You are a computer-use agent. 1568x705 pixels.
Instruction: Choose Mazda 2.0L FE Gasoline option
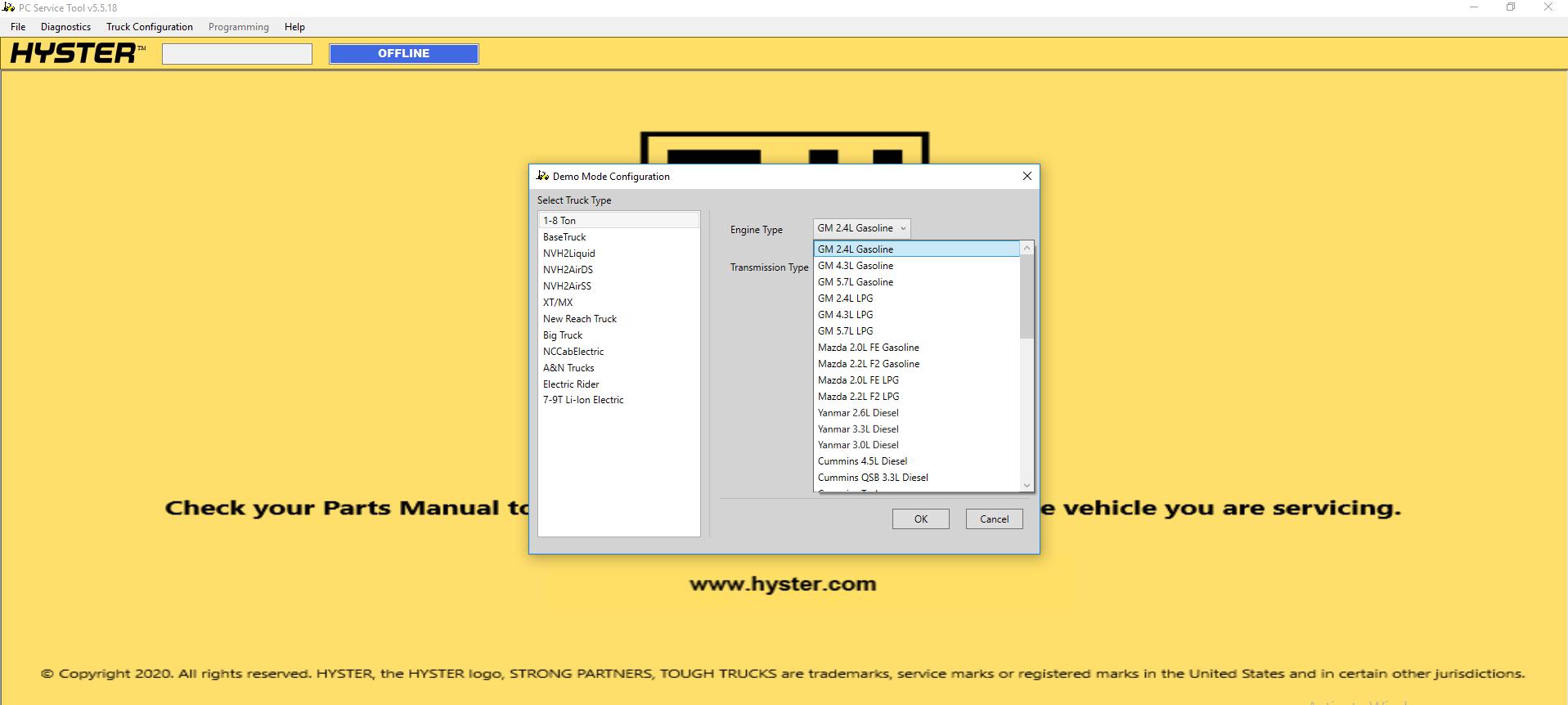click(917, 348)
